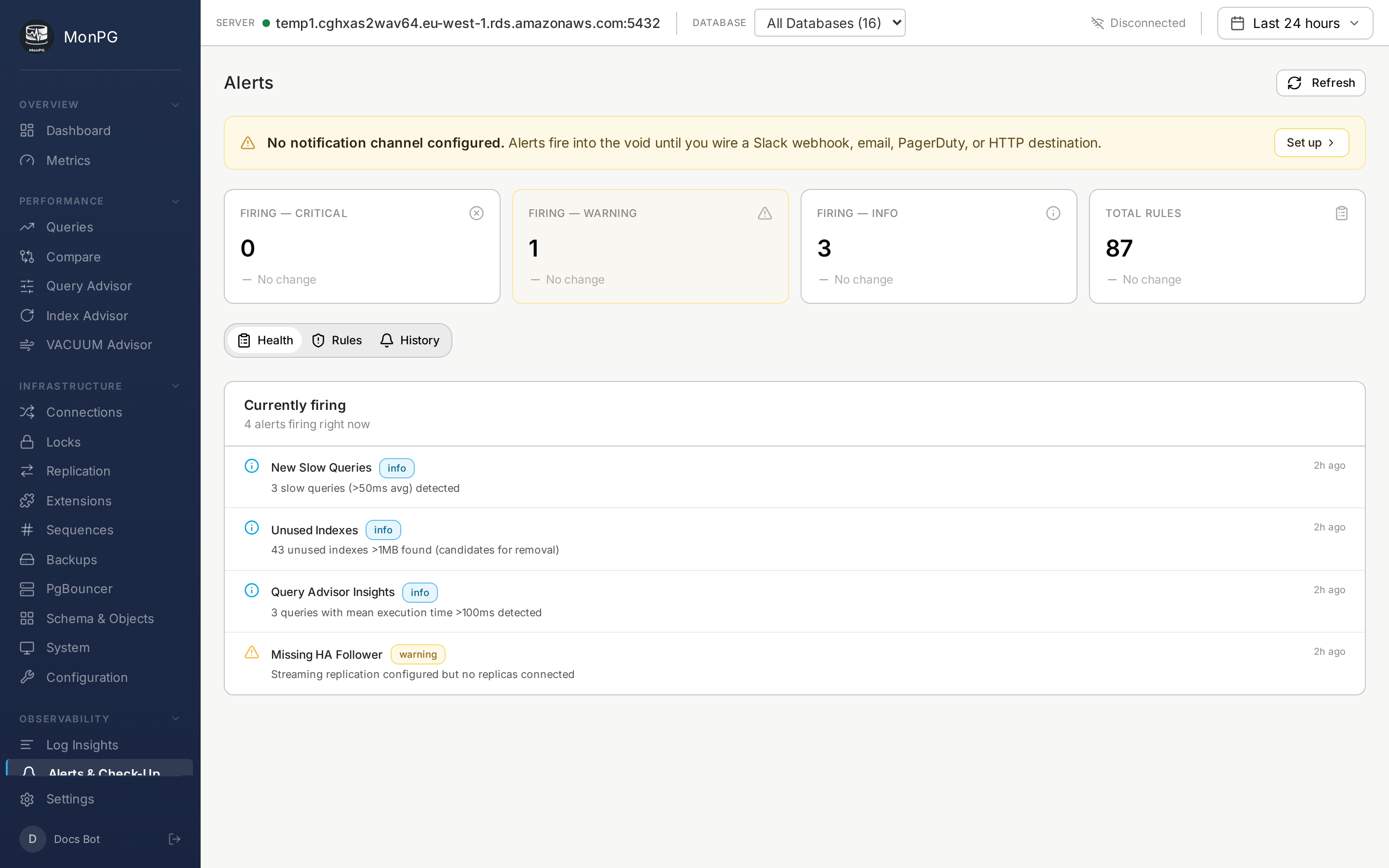This screenshot has width=1389, height=868.
Task: Click the Firing Info card's info icon
Action: point(1053,213)
